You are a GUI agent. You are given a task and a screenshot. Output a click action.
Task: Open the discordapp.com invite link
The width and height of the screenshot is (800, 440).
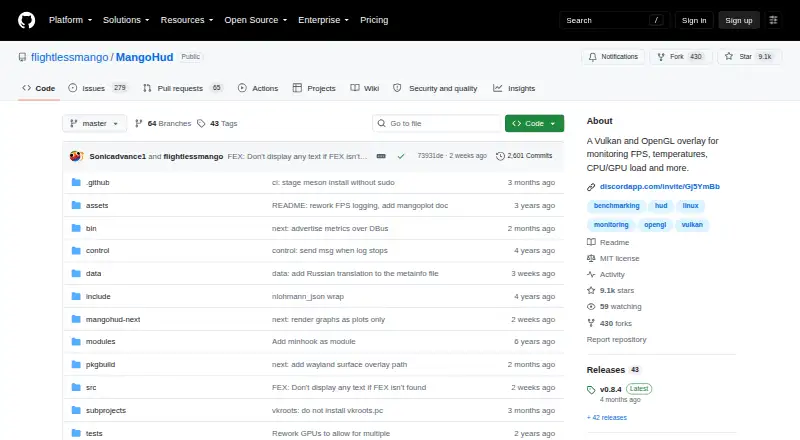(x=660, y=187)
